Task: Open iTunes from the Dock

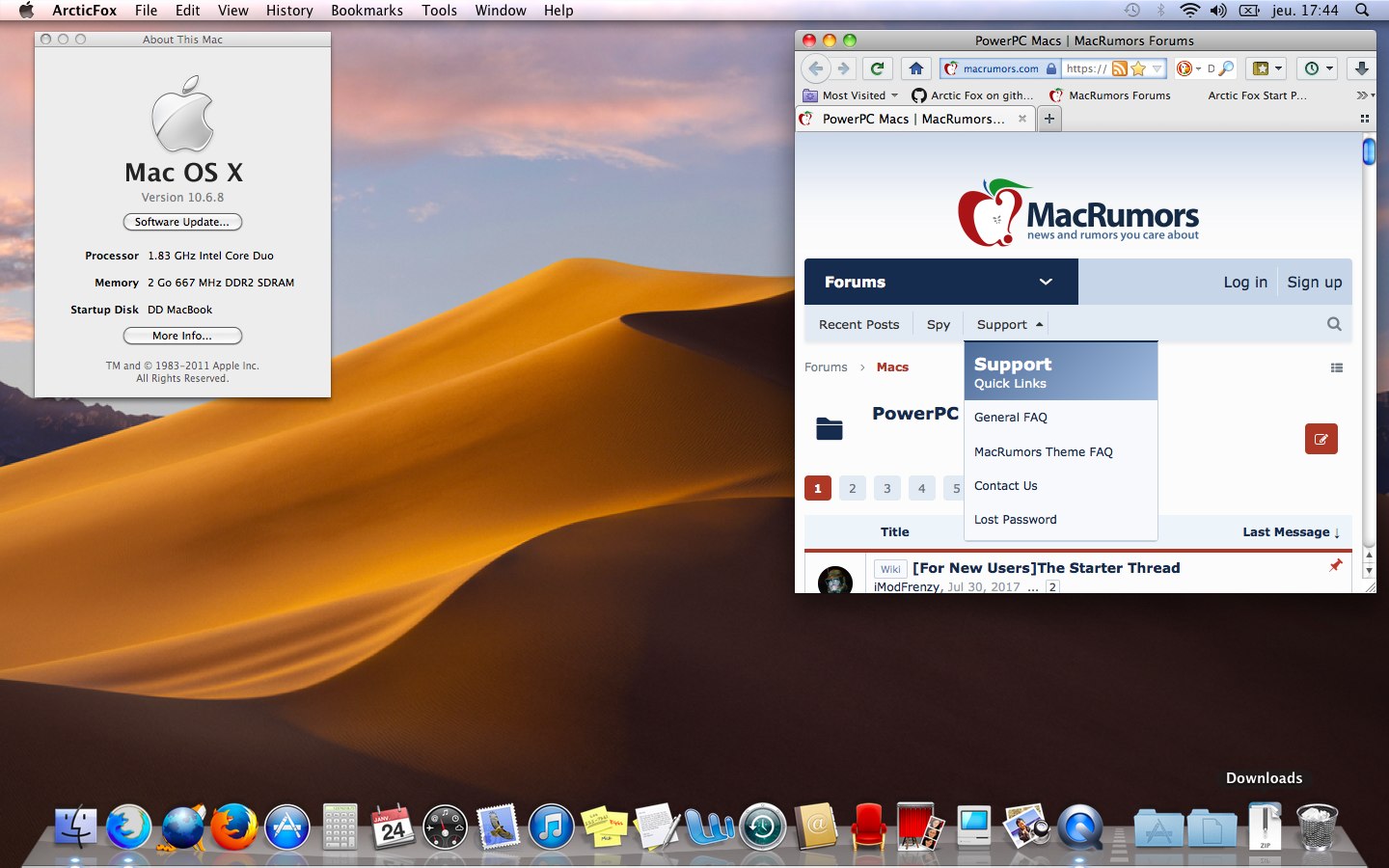Action: [x=552, y=827]
